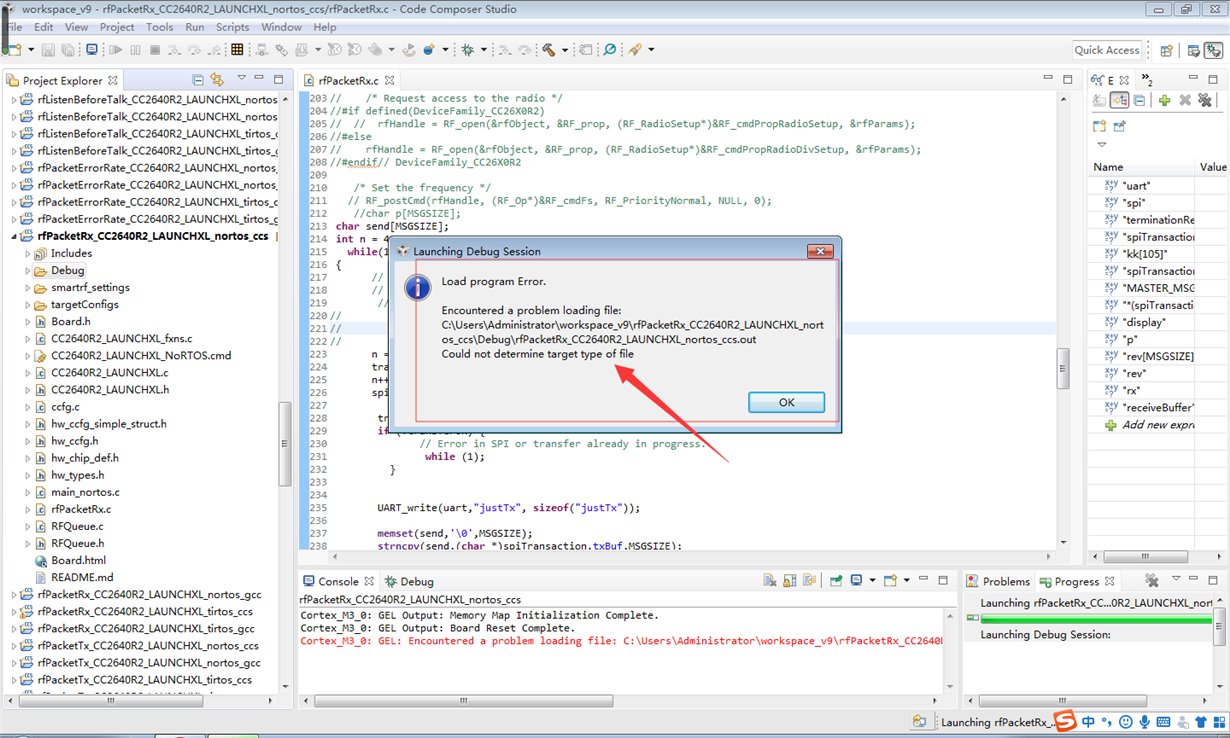Open the Project menu
The height and width of the screenshot is (738, 1230).
116,27
